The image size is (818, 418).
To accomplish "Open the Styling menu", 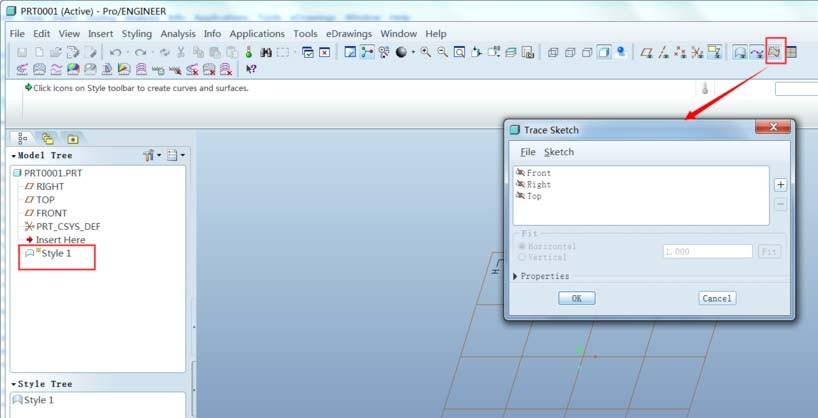I will 136,33.
